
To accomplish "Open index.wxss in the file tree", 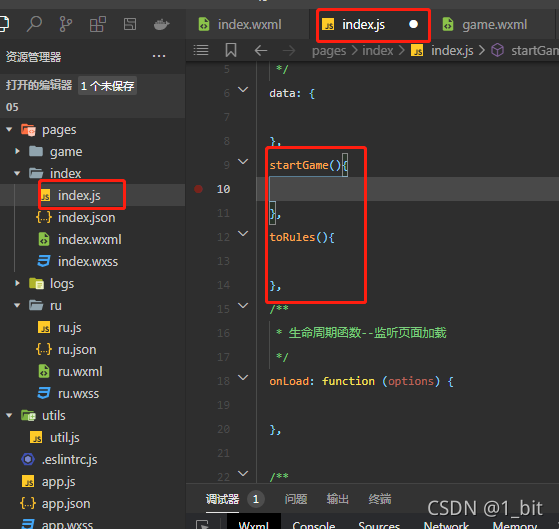I will pos(88,261).
